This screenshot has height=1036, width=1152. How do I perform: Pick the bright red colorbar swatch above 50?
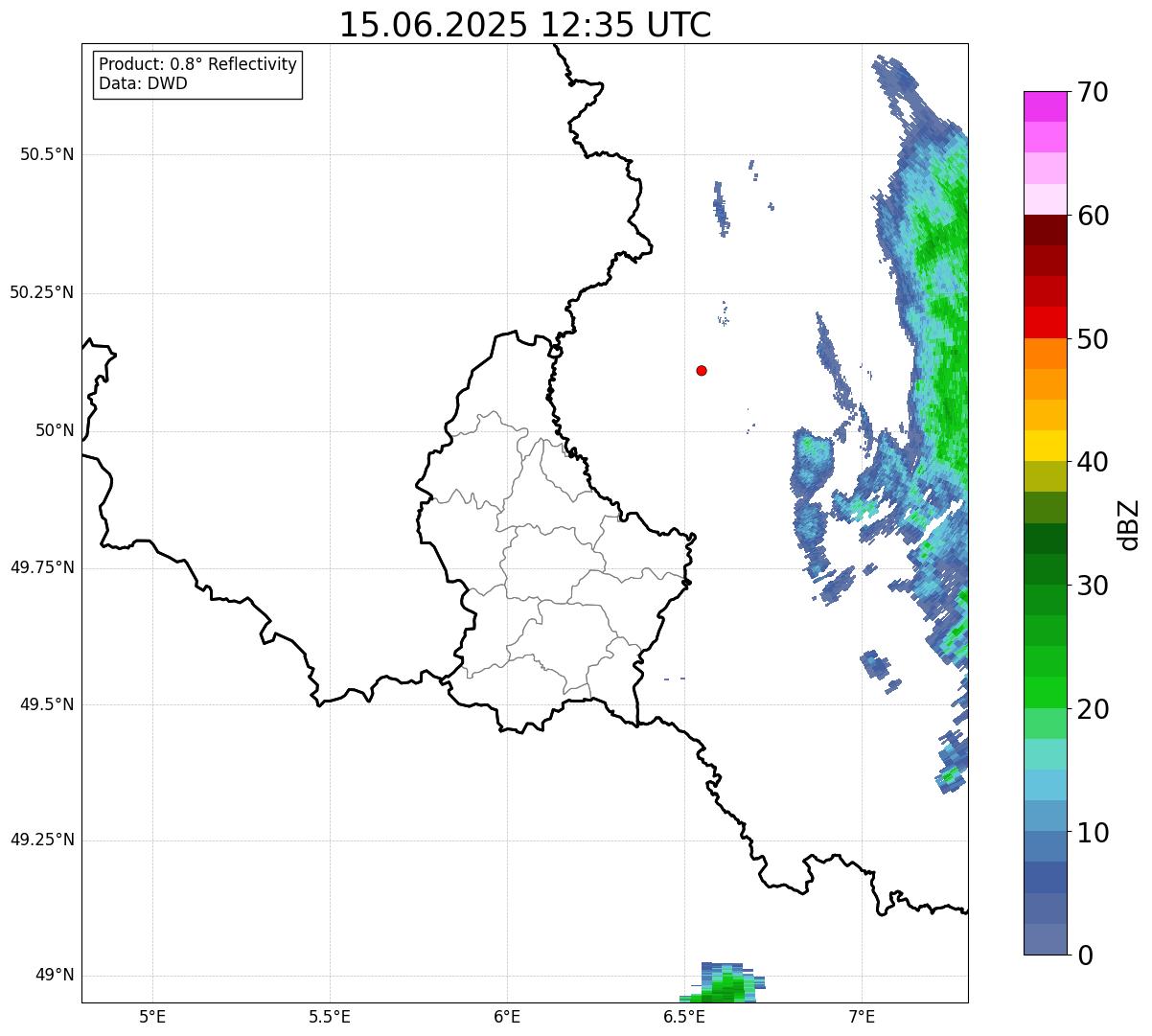pos(1046,322)
